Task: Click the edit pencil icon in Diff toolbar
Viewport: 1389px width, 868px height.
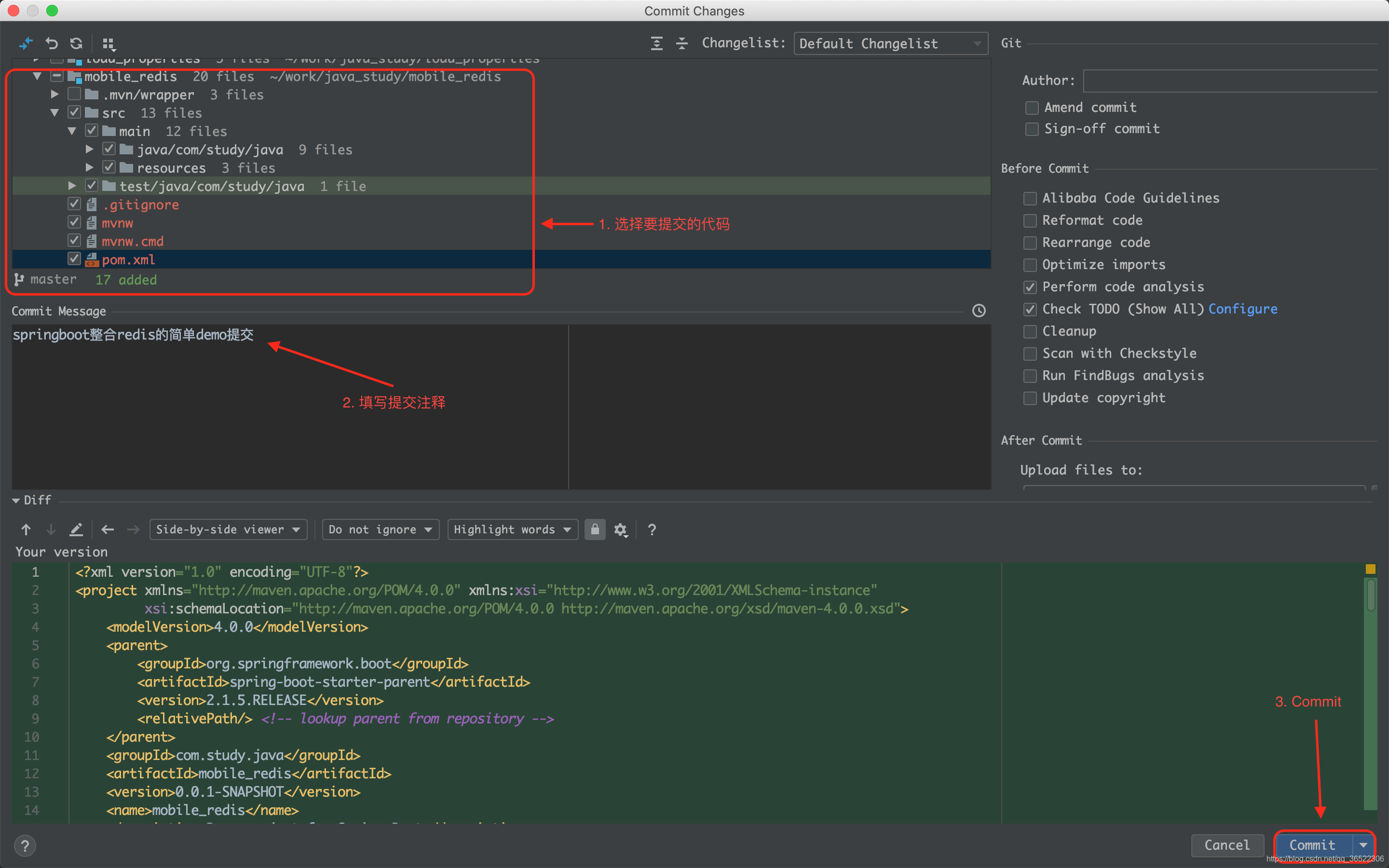Action: 76,529
